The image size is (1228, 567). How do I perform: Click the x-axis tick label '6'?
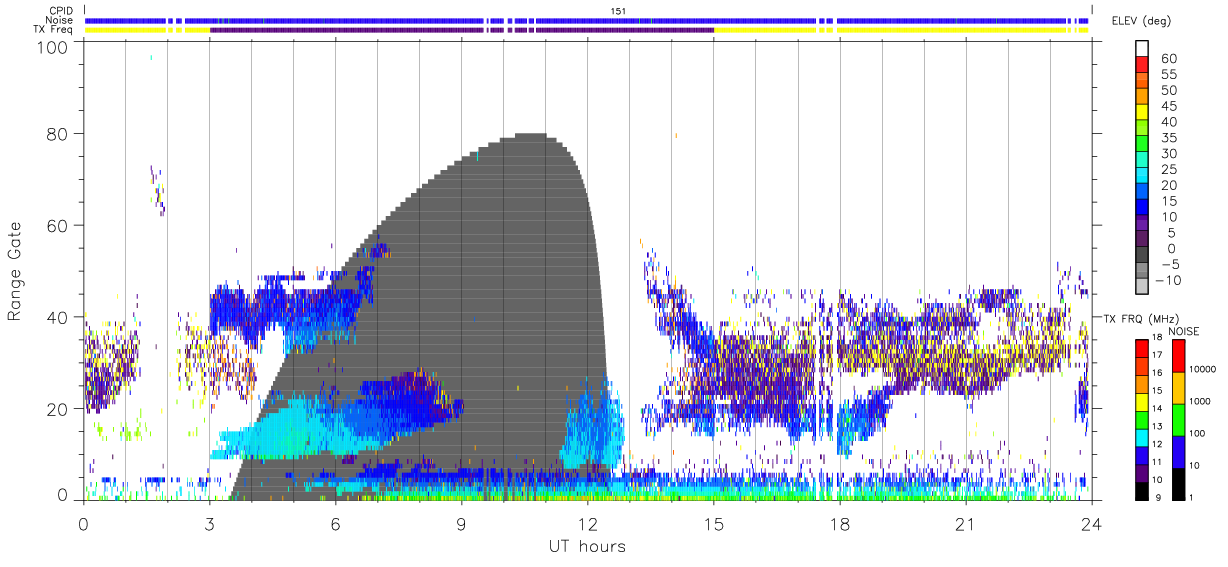[335, 525]
